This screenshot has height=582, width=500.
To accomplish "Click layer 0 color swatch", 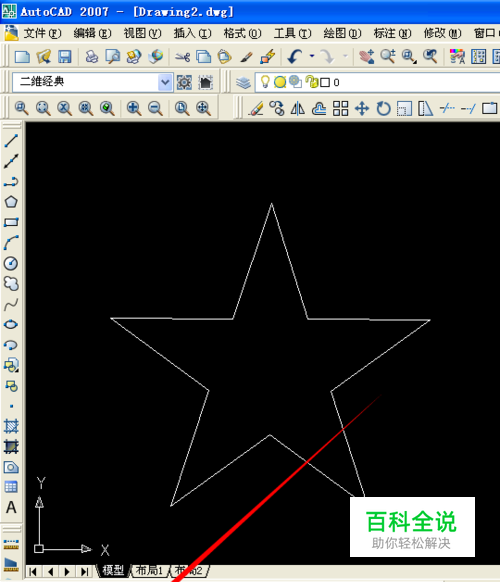I will click(x=325, y=82).
